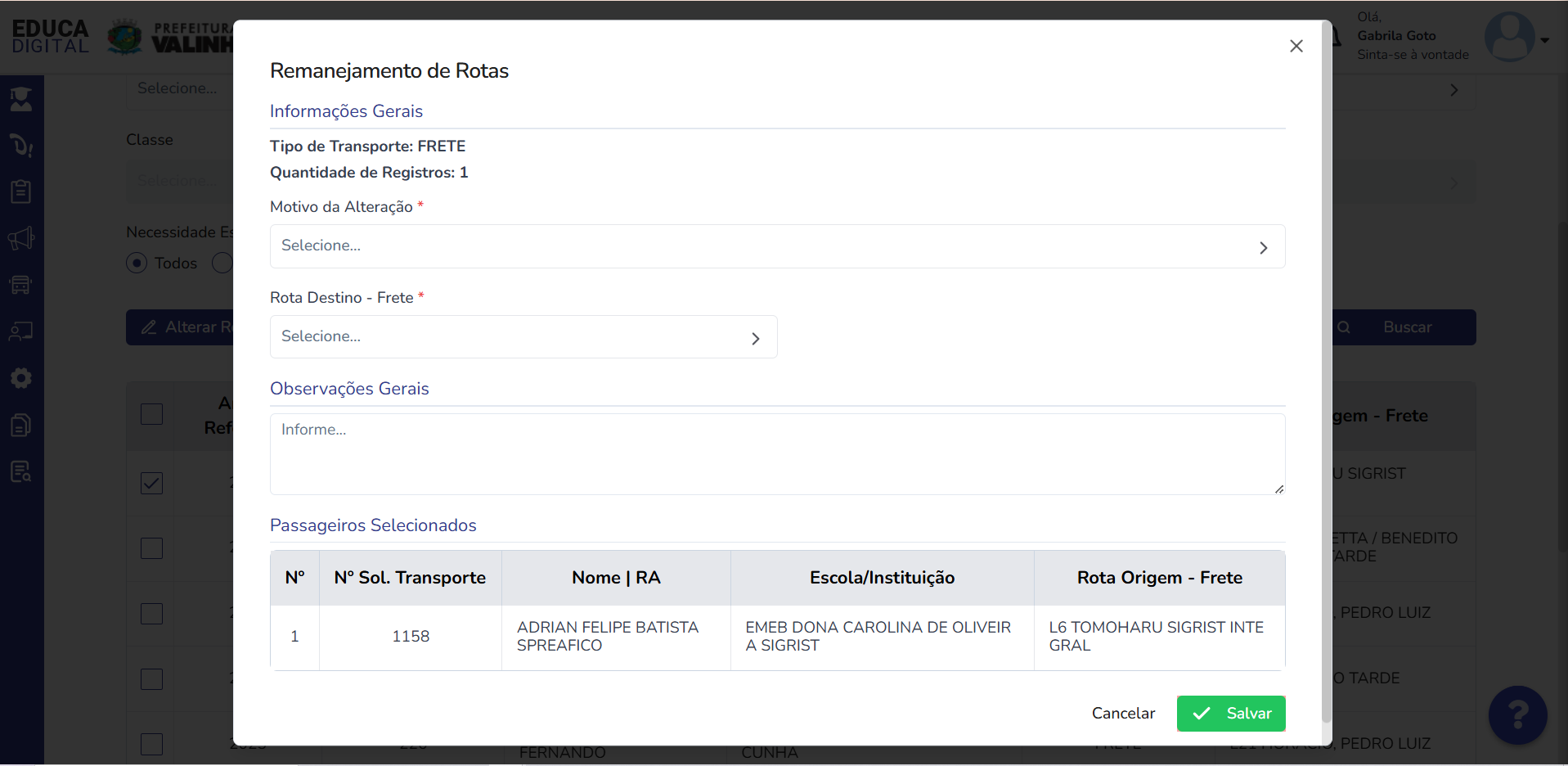
Task: Open the megaphone announcements sidebar icon
Action: tap(21, 238)
